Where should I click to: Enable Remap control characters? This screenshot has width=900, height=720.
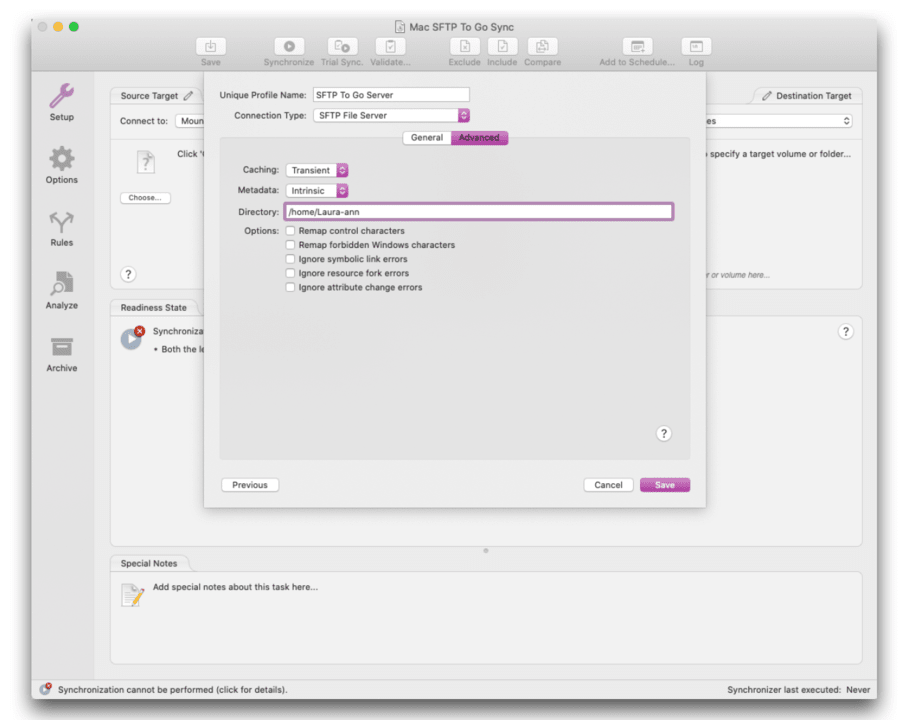[x=288, y=230]
